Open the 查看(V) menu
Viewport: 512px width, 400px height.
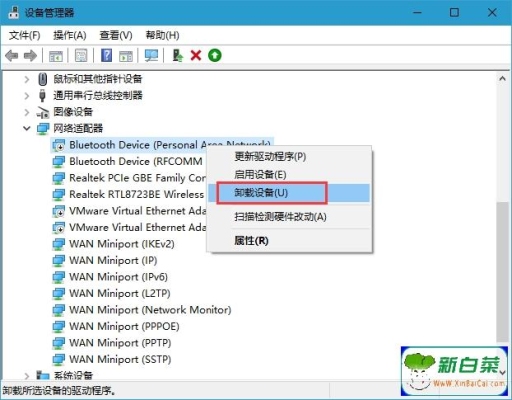pos(116,35)
